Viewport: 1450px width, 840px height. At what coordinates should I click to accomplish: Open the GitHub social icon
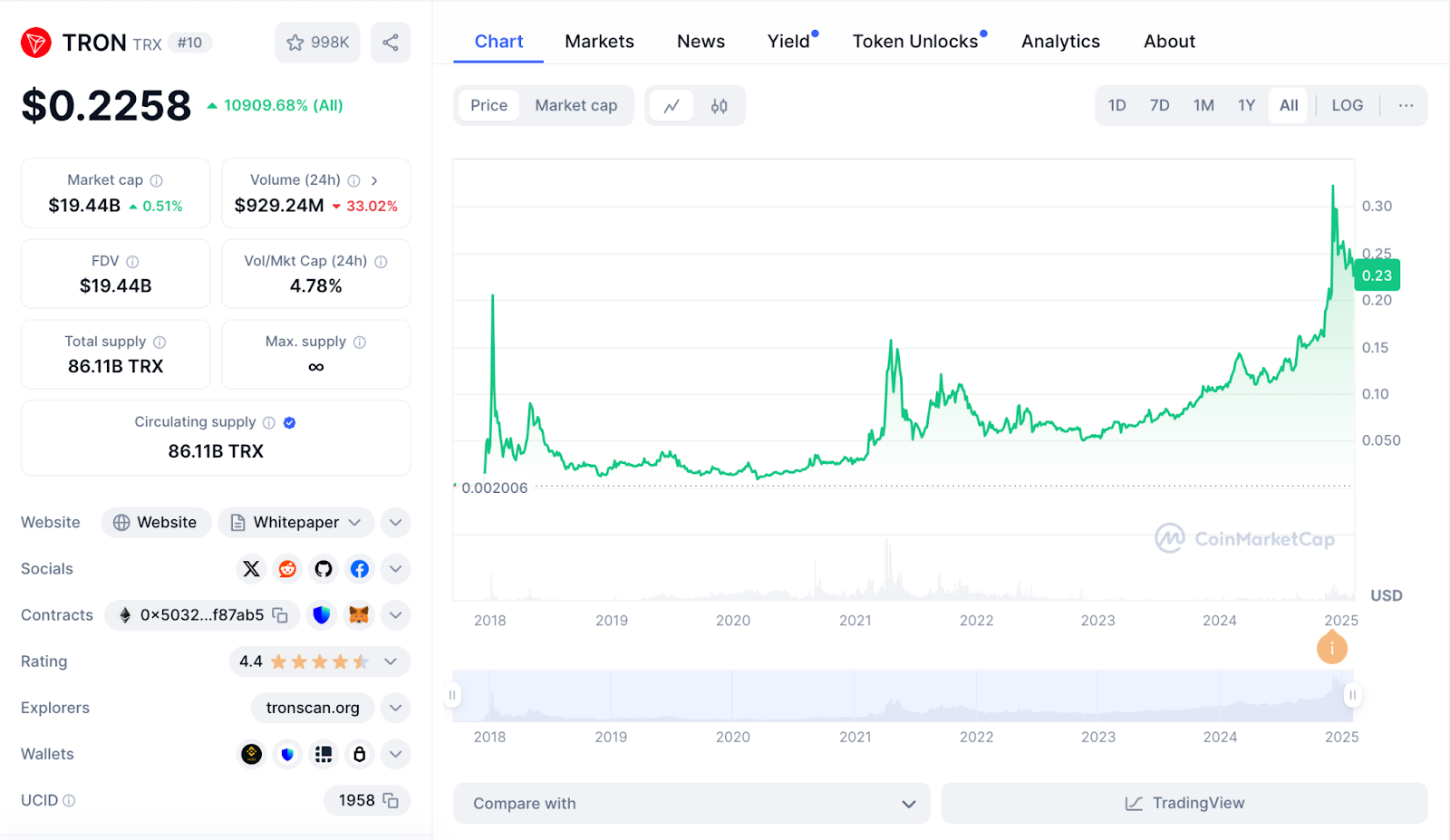tap(324, 569)
